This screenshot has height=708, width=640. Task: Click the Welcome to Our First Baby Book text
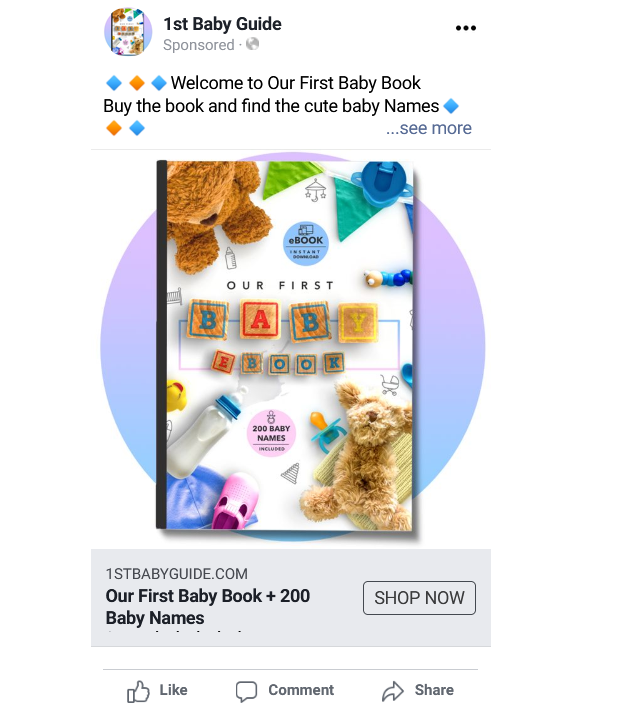click(x=296, y=83)
